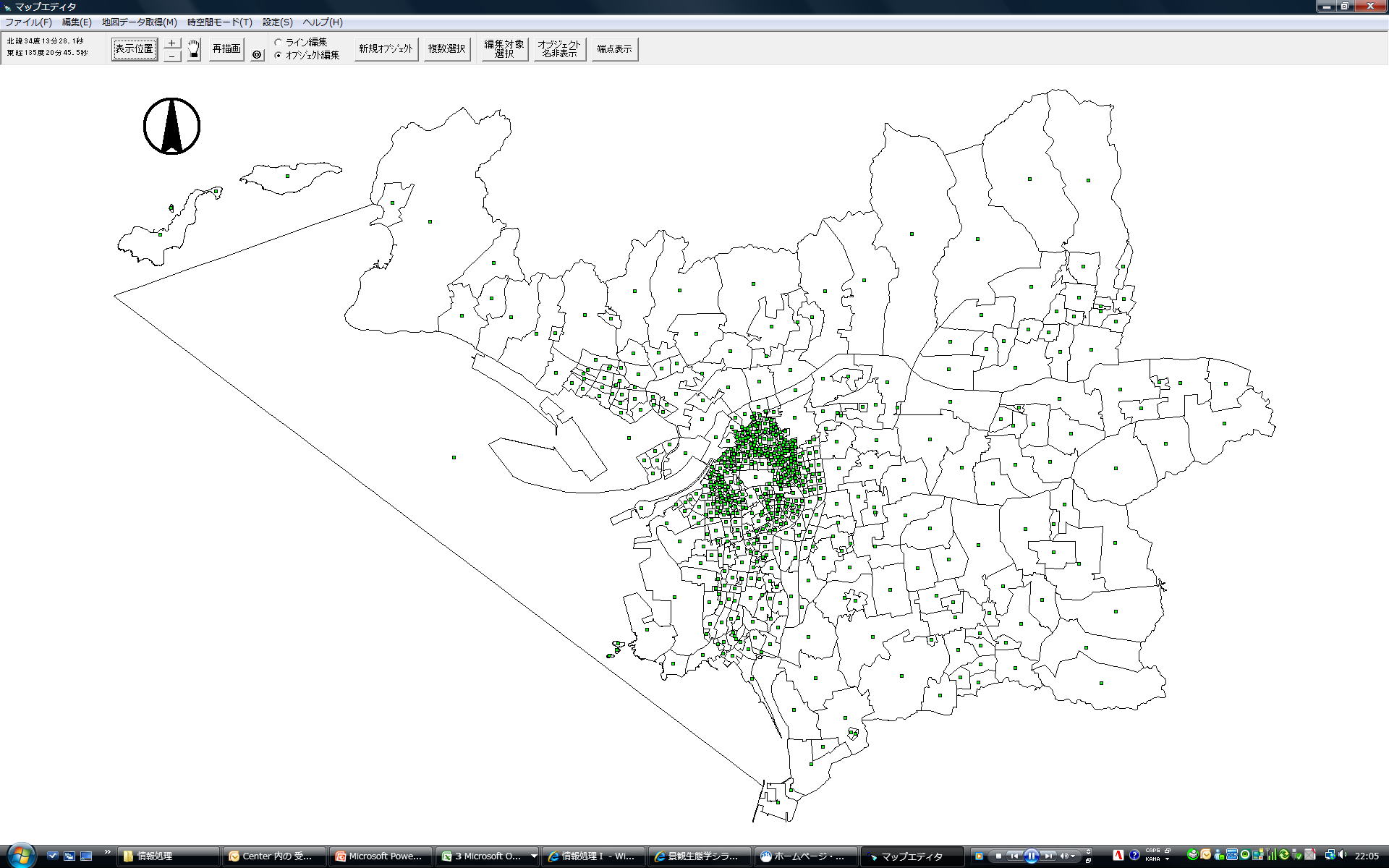Click the 新規オブジェクト button

386,49
